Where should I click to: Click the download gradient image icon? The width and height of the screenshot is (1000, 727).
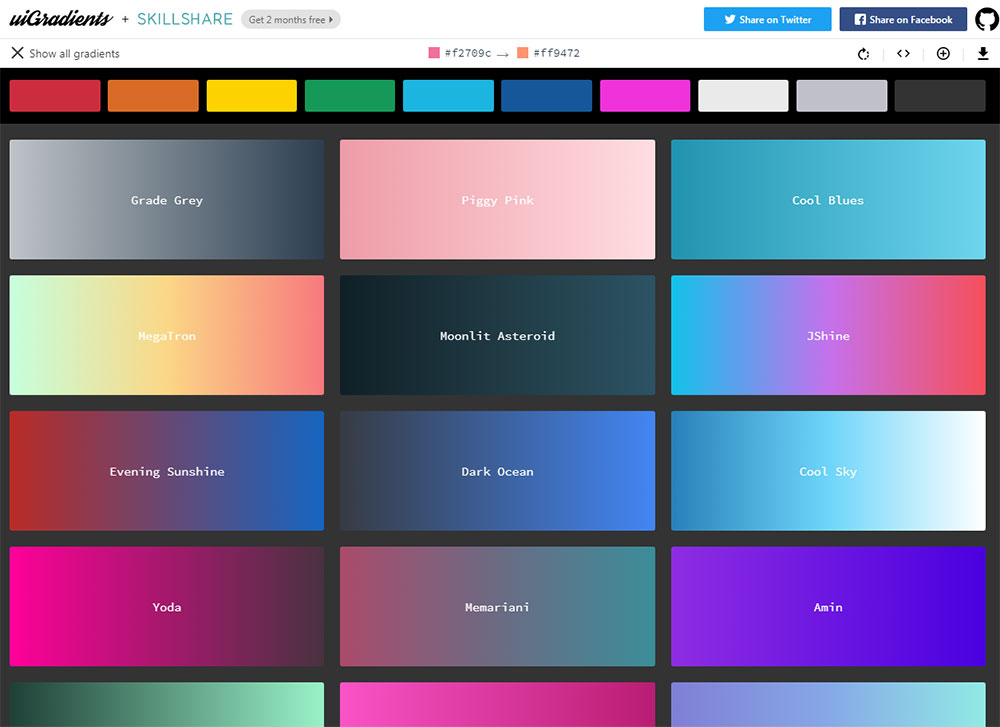[983, 54]
